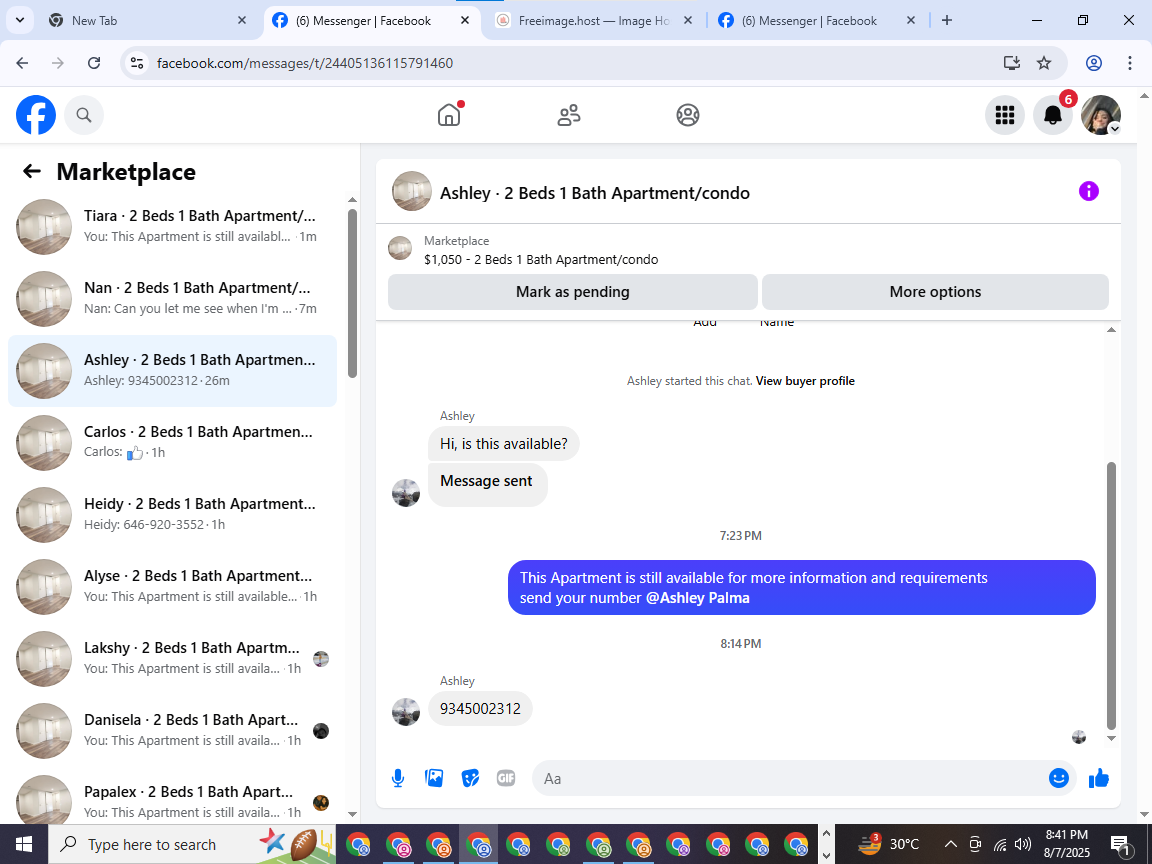
Task: Click the conversation list scrollbar
Action: click(x=352, y=294)
